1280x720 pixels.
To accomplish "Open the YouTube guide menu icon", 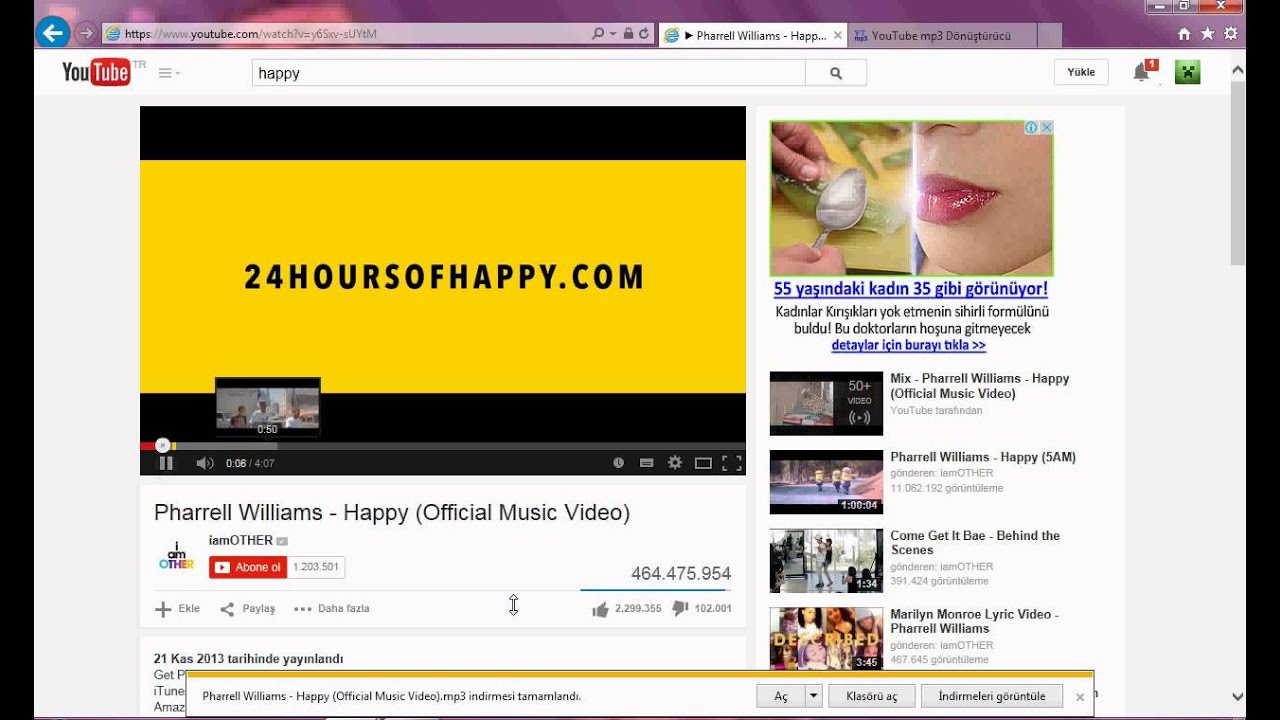I will pyautogui.click(x=168, y=73).
